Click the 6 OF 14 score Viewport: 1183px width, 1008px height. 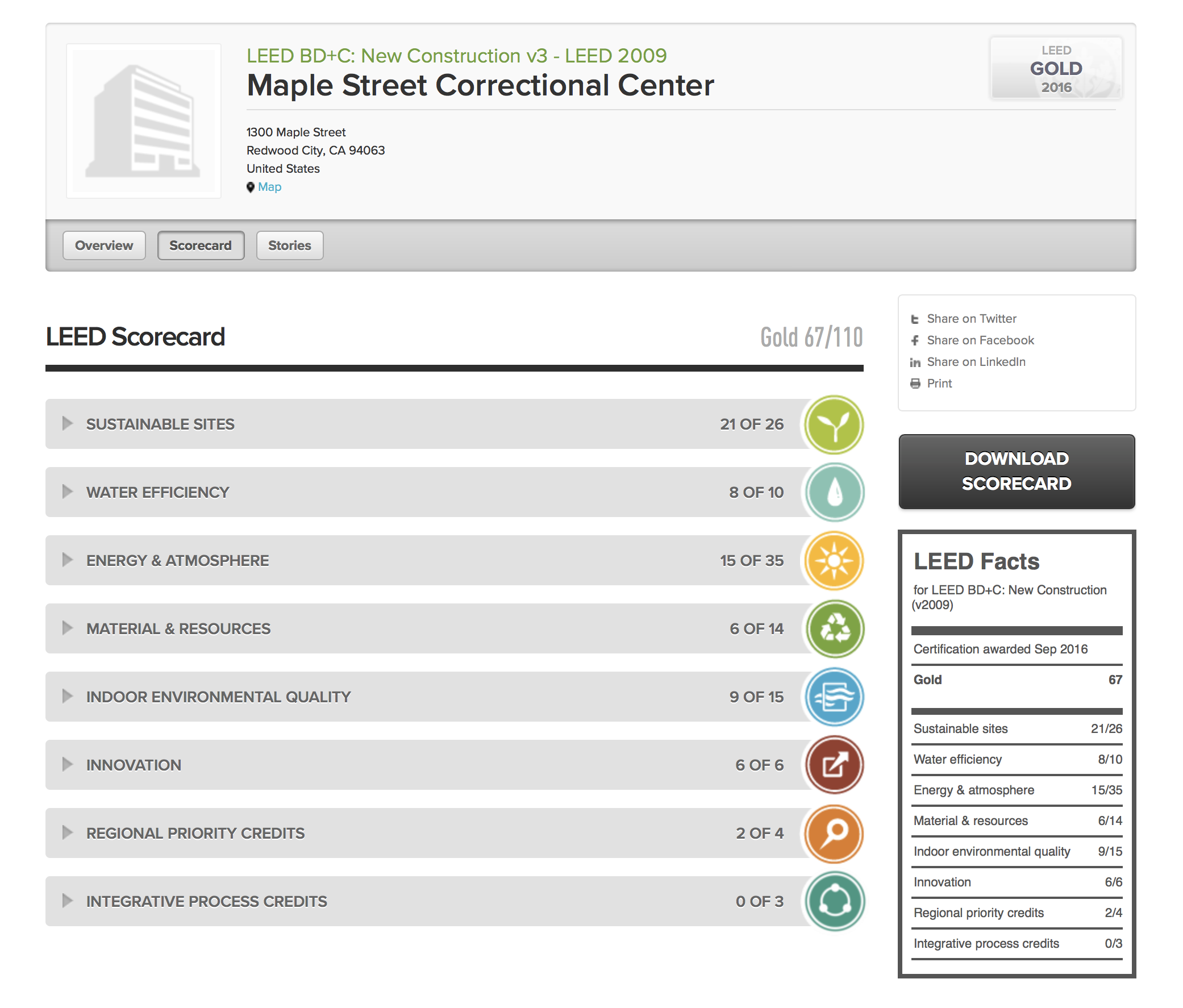pyautogui.click(x=756, y=629)
